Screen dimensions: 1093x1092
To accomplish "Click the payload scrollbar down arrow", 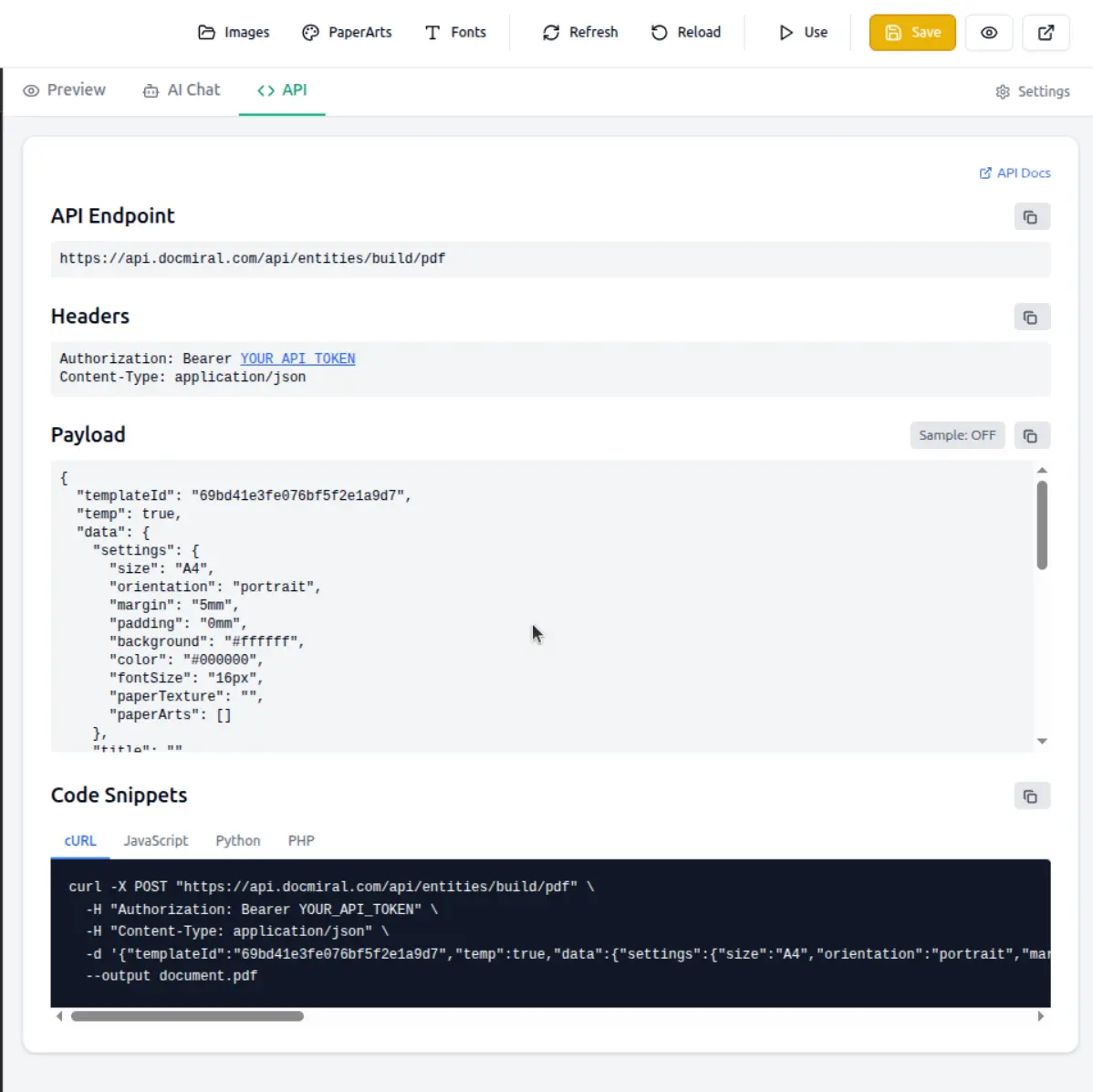I will point(1041,741).
